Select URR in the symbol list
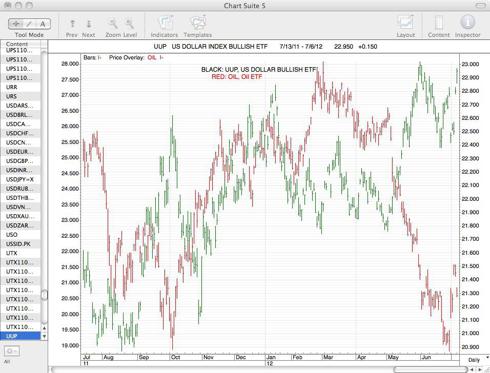The width and height of the screenshot is (490, 373). pyautogui.click(x=20, y=87)
